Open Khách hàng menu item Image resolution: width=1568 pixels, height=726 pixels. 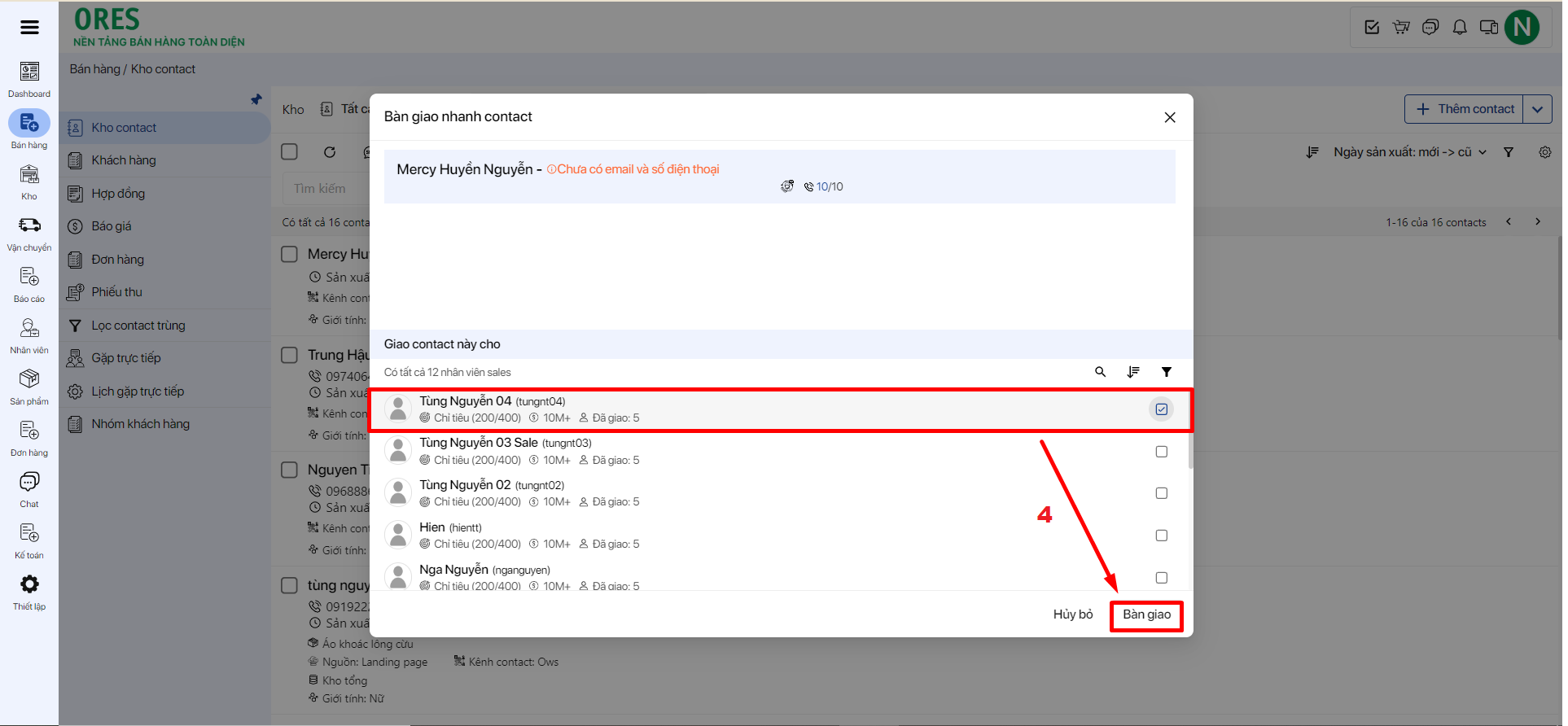124,160
